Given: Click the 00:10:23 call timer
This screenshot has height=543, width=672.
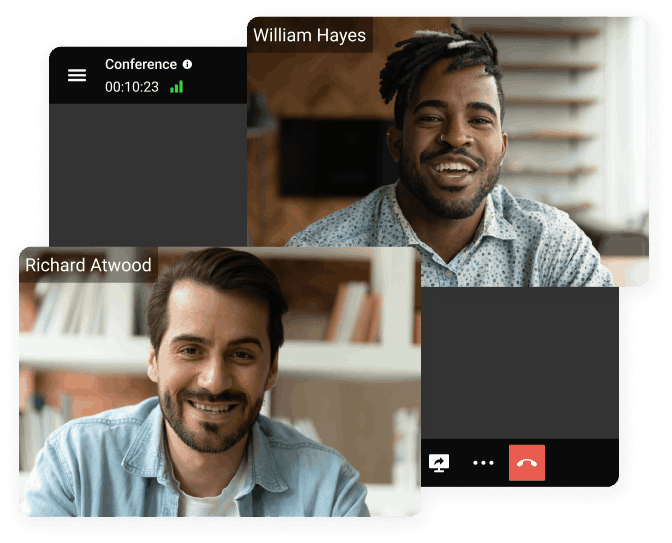Looking at the screenshot, I should 132,87.
